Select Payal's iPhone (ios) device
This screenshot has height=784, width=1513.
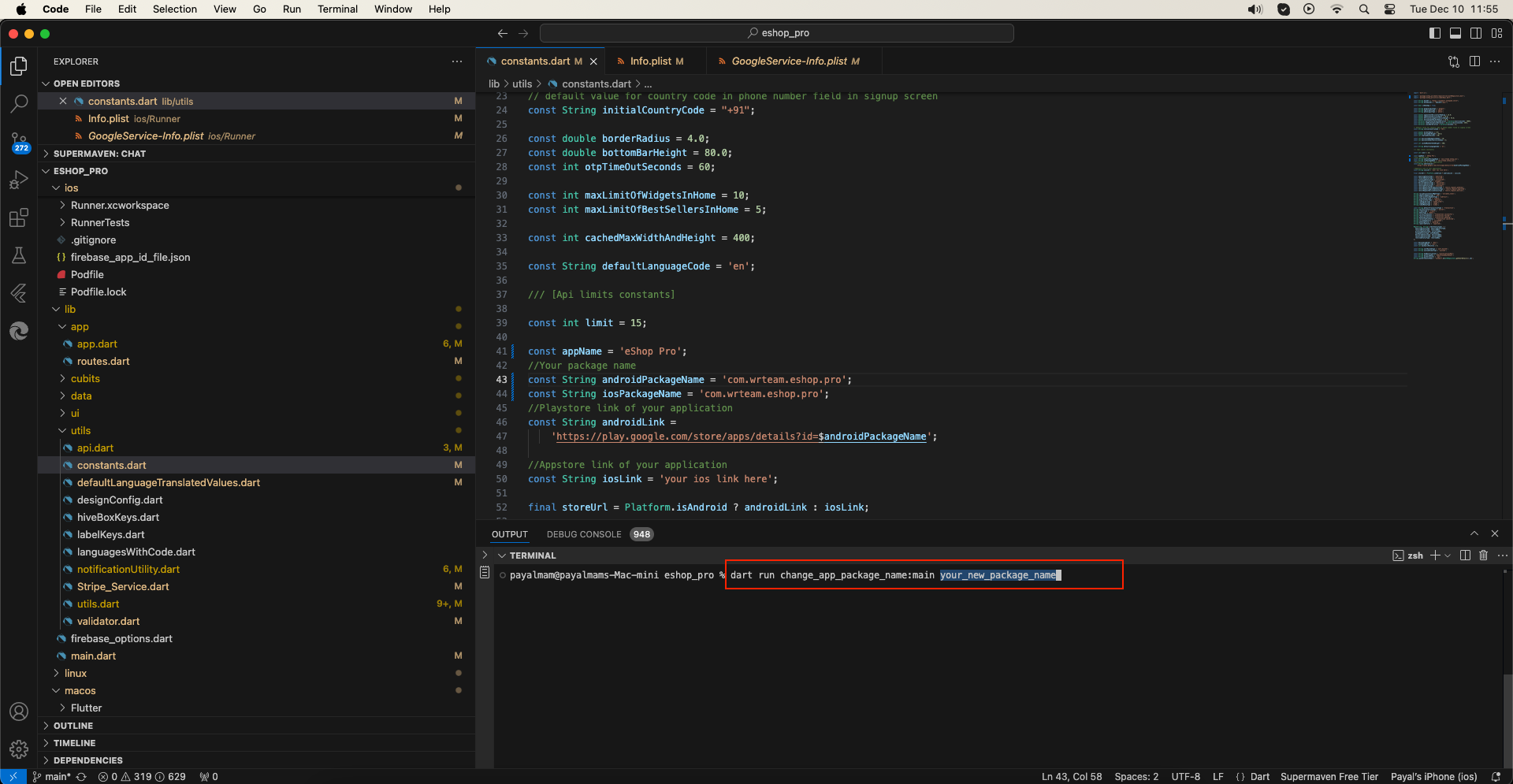point(1433,777)
